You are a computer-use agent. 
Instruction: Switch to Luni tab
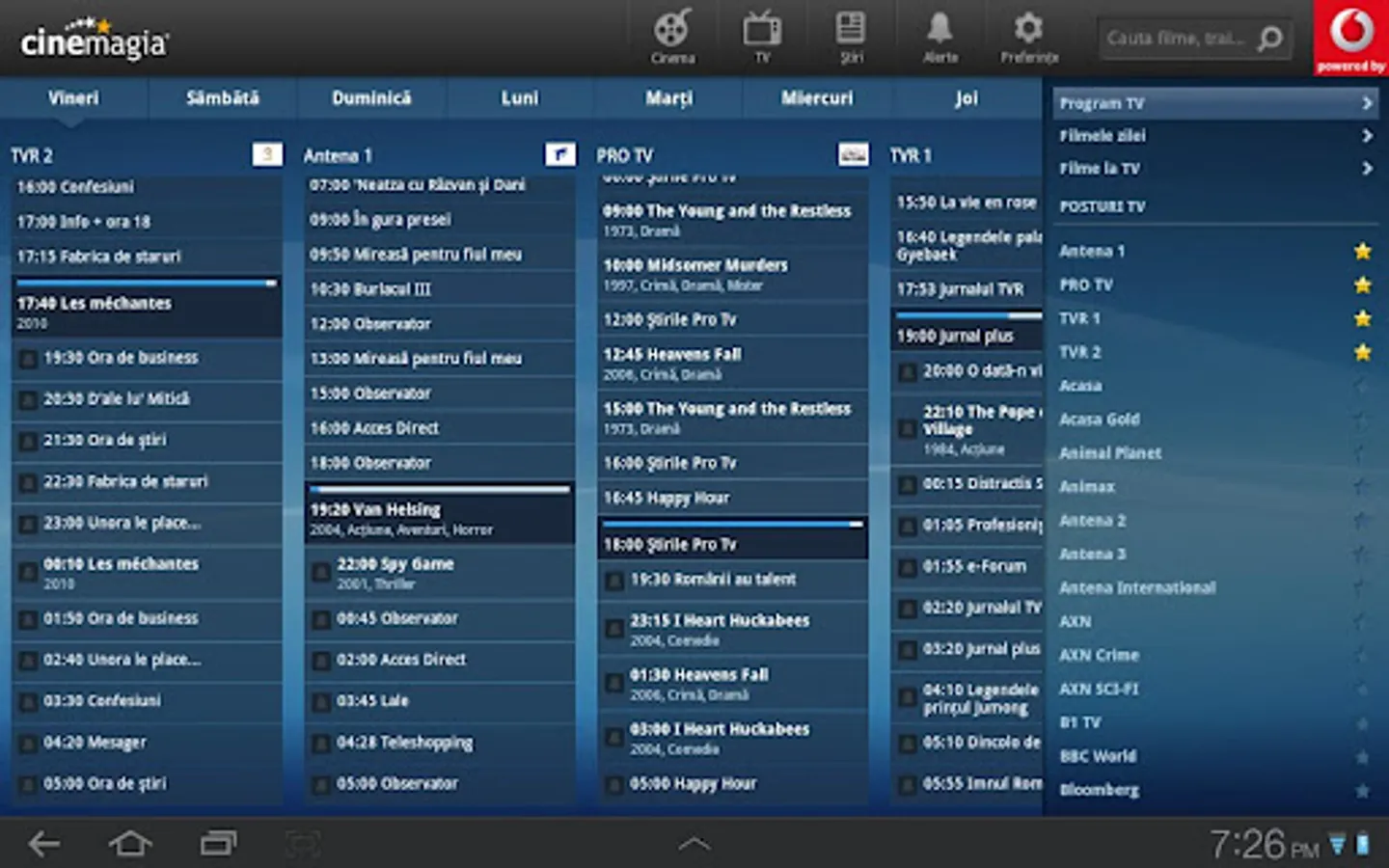tap(520, 97)
